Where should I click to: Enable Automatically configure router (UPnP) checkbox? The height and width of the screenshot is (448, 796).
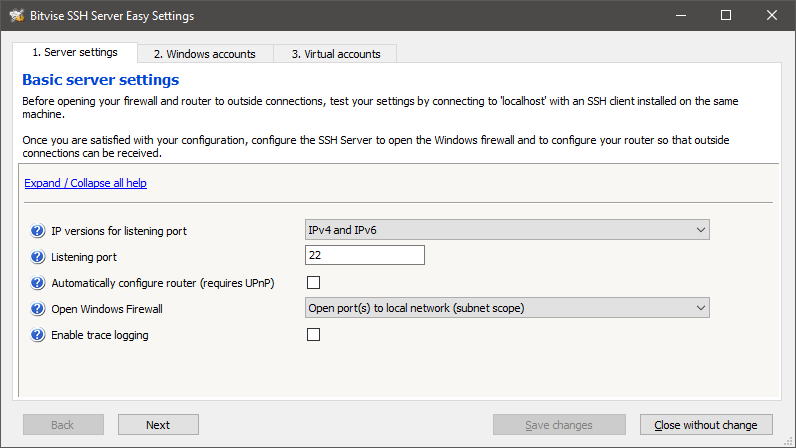pos(313,282)
